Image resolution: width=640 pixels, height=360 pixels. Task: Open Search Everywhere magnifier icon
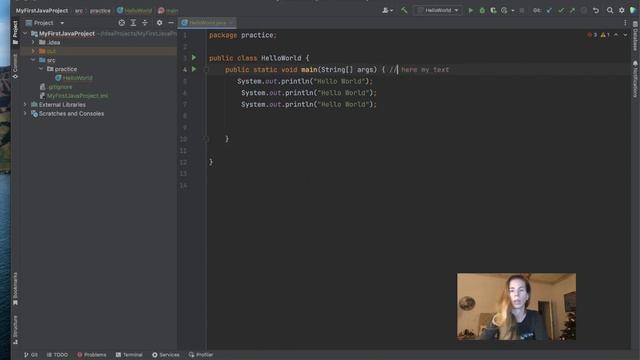tap(610, 10)
